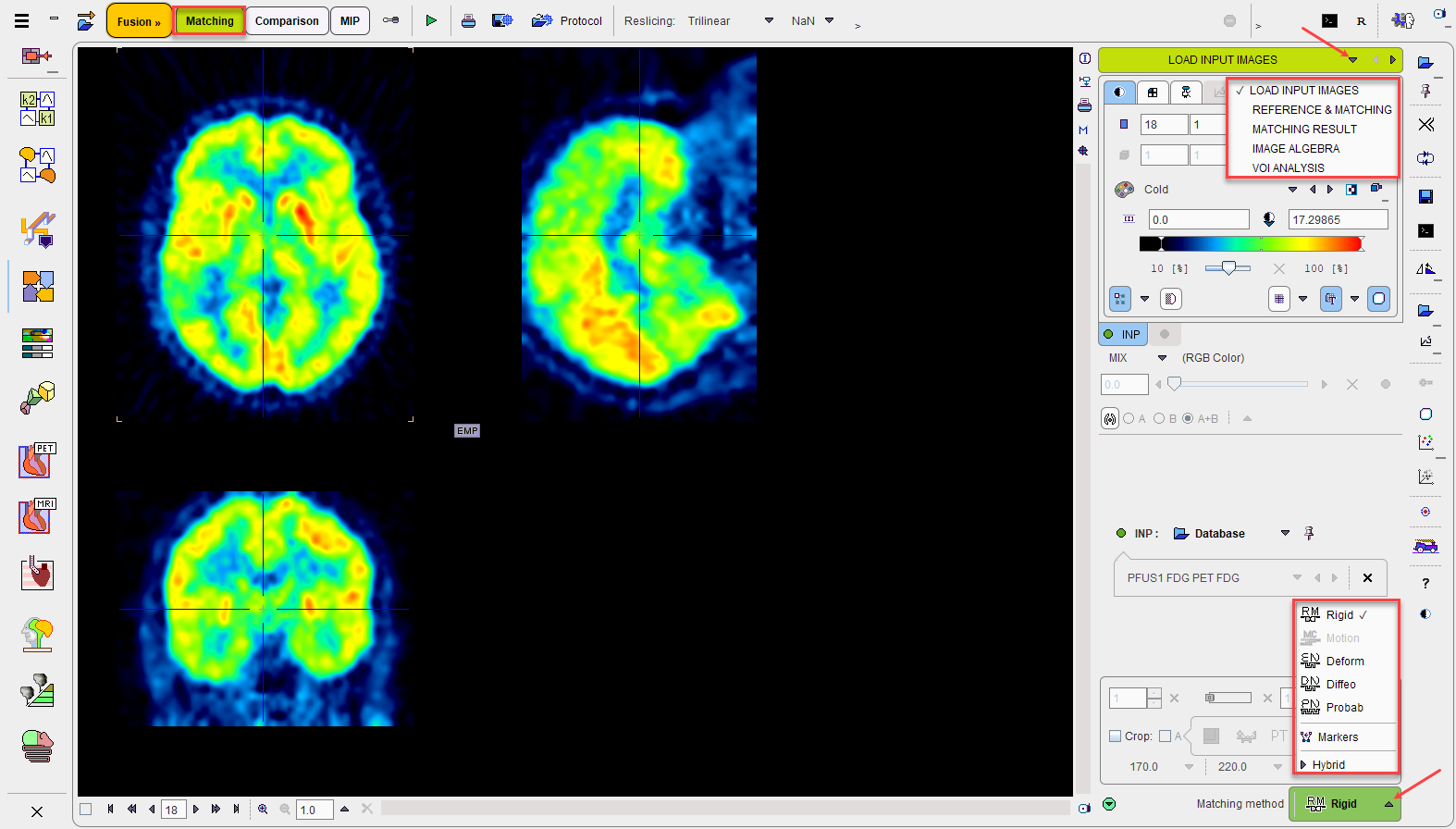The image size is (1456, 829).
Task: Click lower threshold field 0.0
Action: tap(1199, 219)
